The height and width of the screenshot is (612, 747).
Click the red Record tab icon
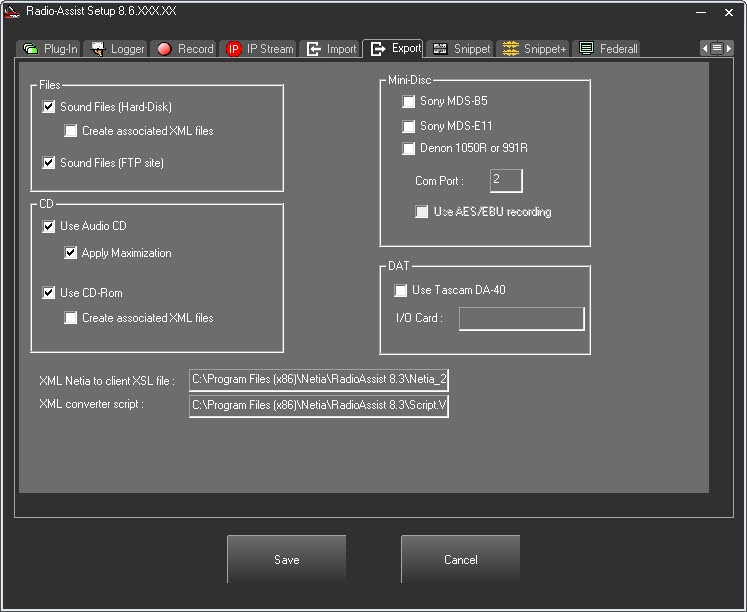point(164,49)
